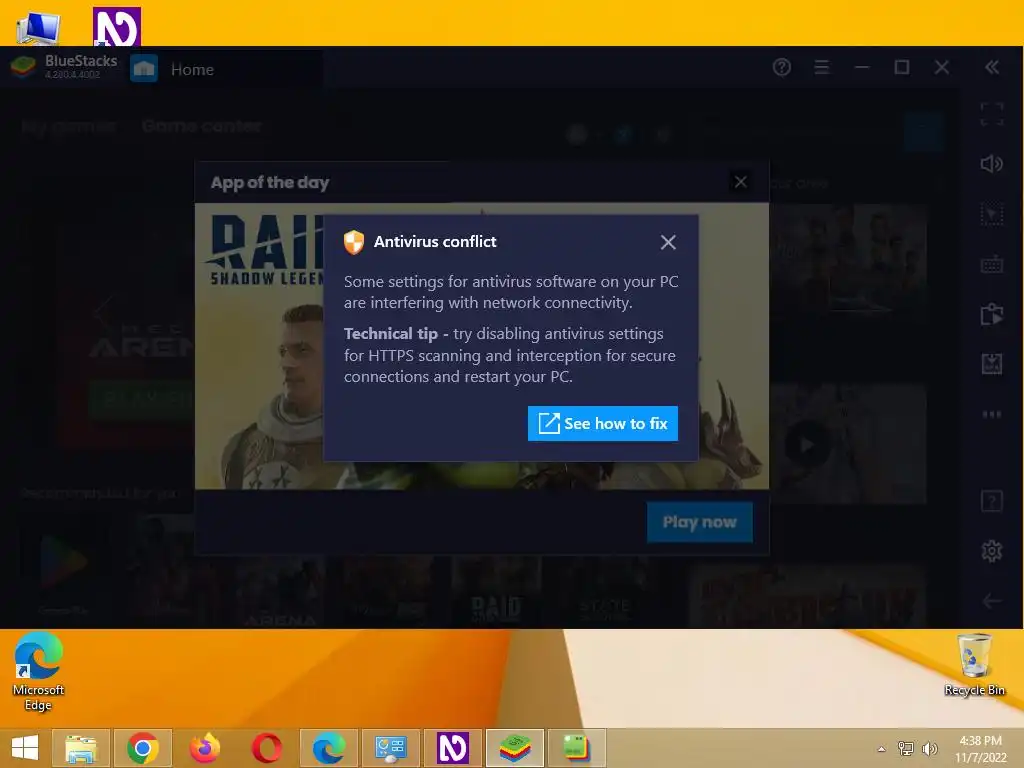Open more options dots in sidebar
This screenshot has width=1024, height=768.
(991, 414)
